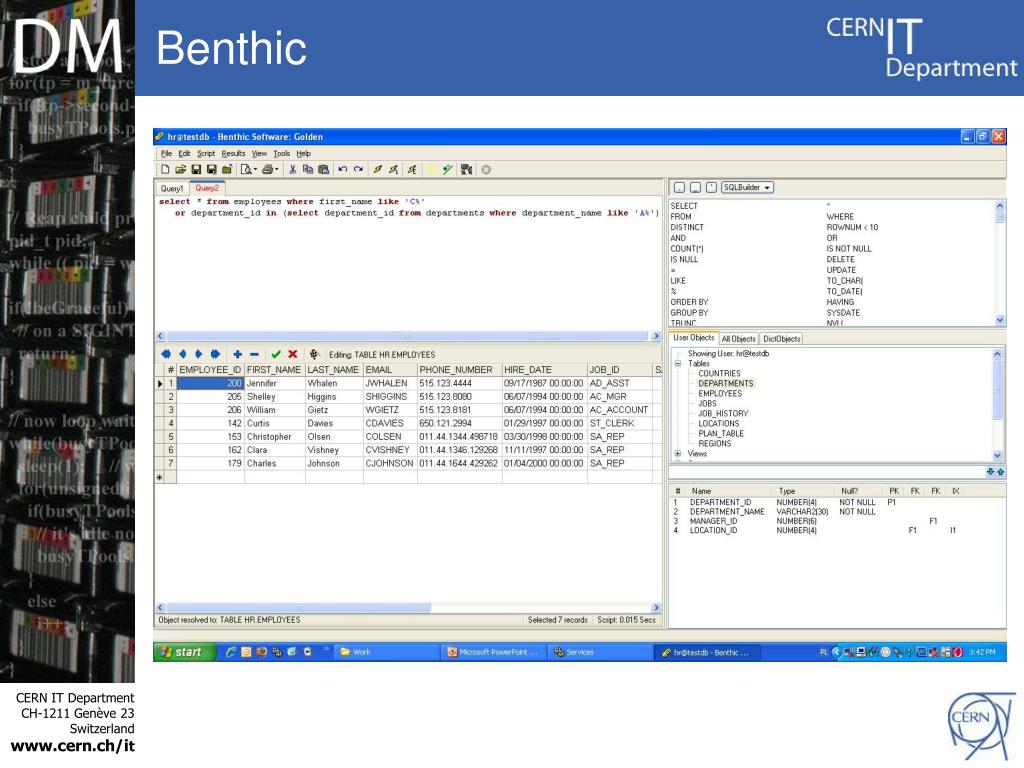
Task: Click the EMPLOYEE_ID column header
Action: coord(210,370)
